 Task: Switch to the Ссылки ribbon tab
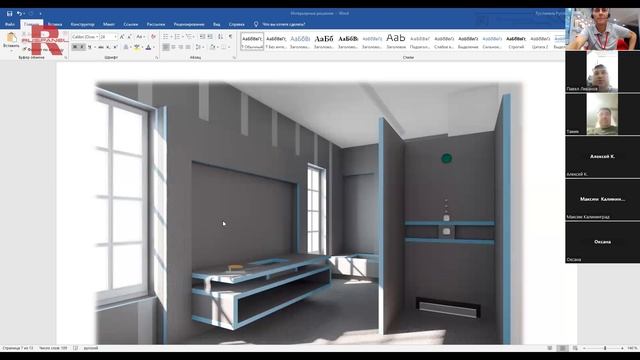click(x=131, y=24)
